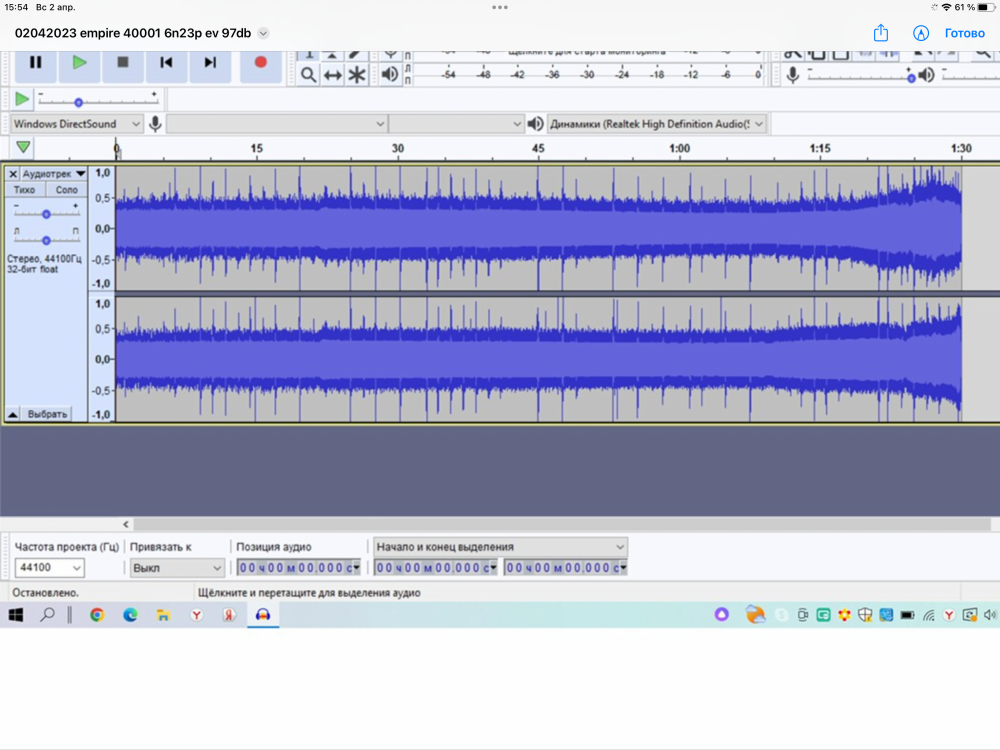The width and height of the screenshot is (1000, 750).
Task: Select the Time Shift arrows tool
Action: coord(333,75)
